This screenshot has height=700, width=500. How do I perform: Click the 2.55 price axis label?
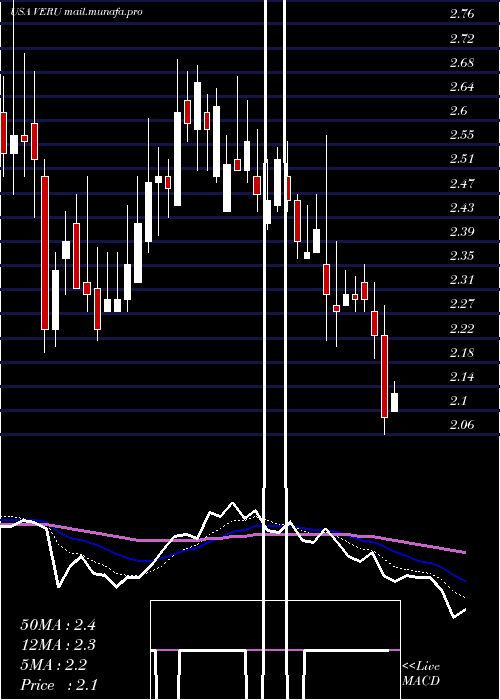coord(462,135)
